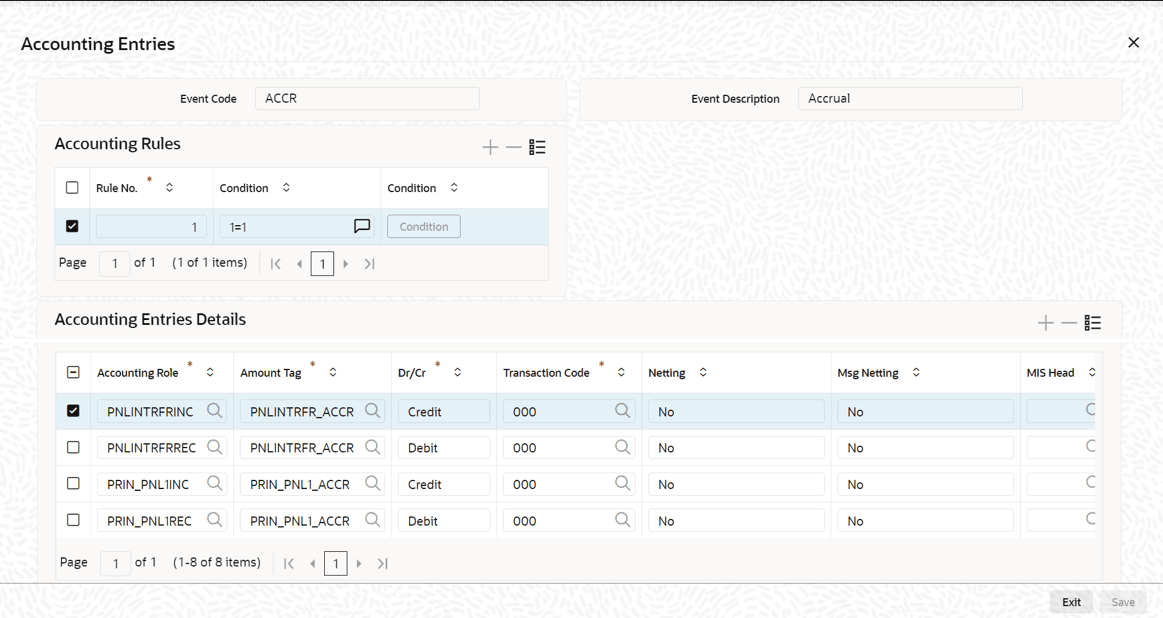The width and height of the screenshot is (1163, 618).
Task: Go to next page of Entries Details
Action: click(x=359, y=563)
